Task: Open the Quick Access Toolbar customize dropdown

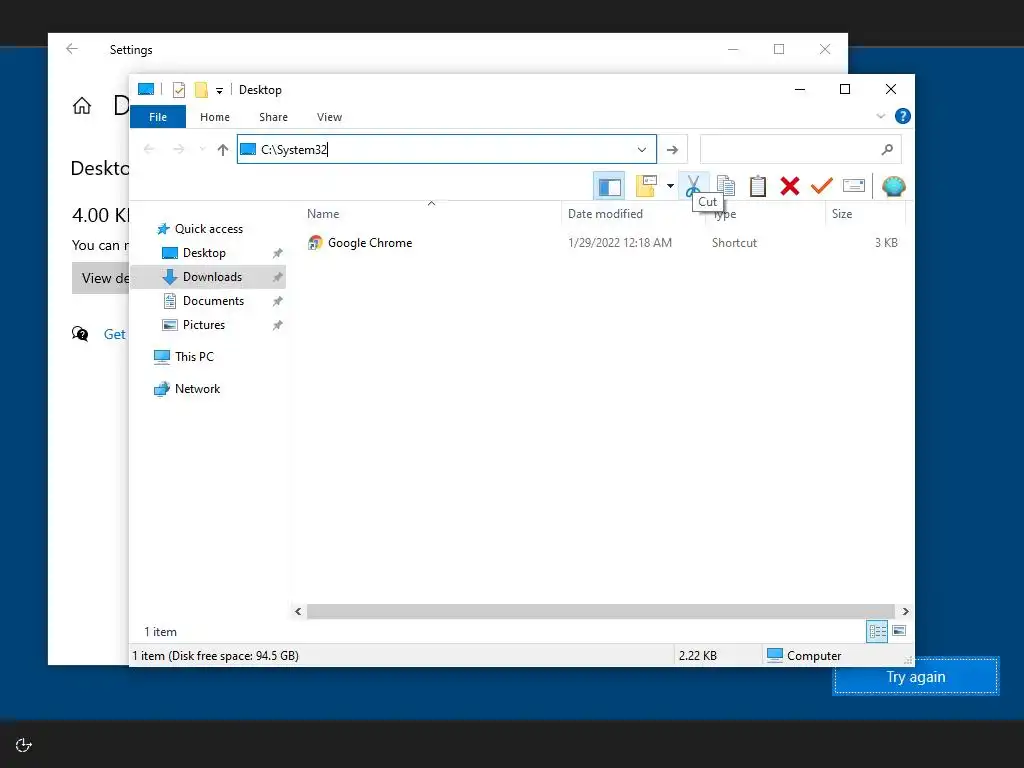Action: pyautogui.click(x=219, y=91)
